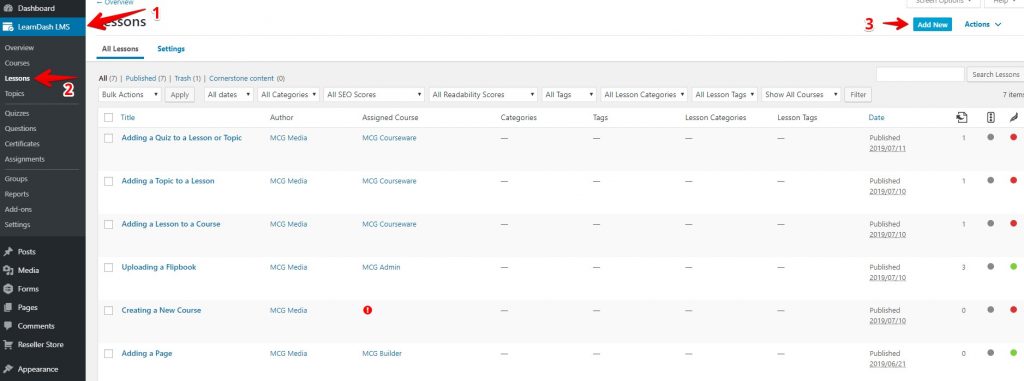Open Lessons in LearnDash submenu
This screenshot has height=381, width=1024.
[x=17, y=78]
